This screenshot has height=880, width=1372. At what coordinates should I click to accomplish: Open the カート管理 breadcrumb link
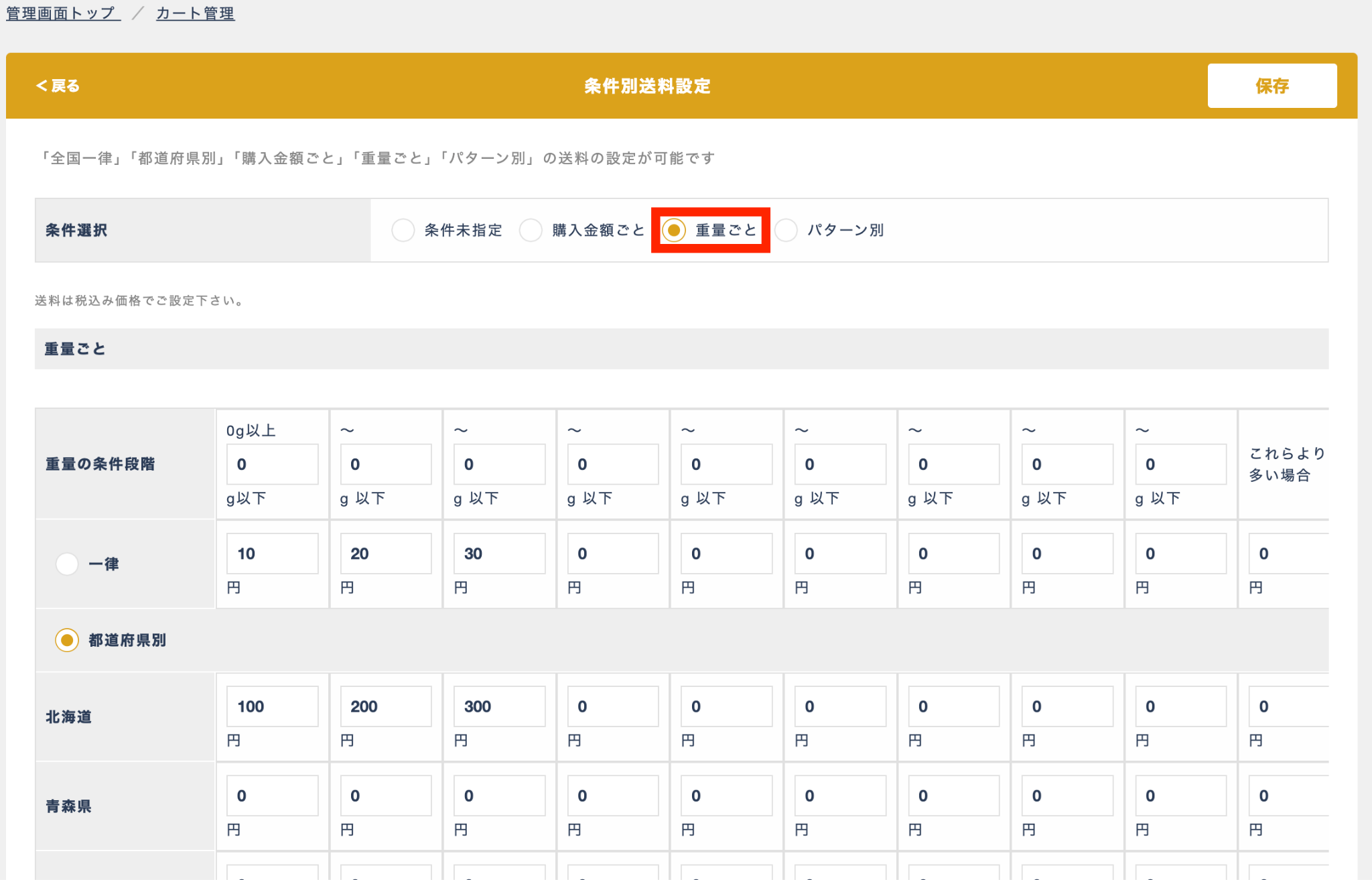(x=195, y=13)
